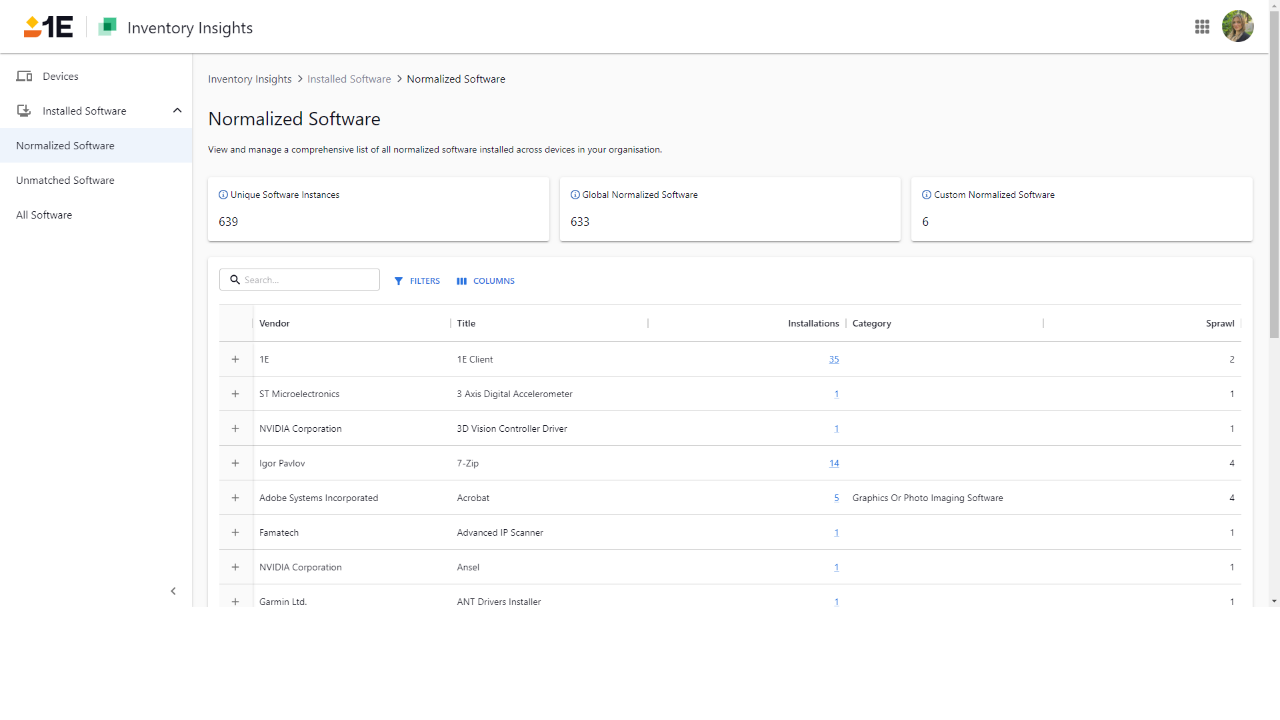Expand the Acrobat row

[235, 498]
